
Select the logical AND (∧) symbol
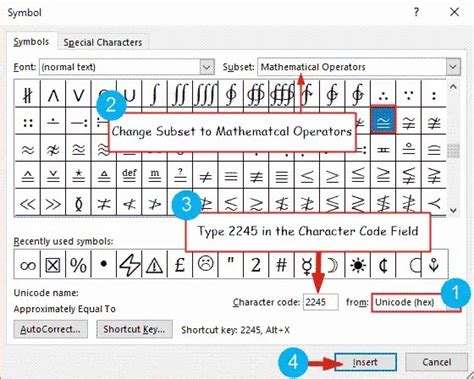(53, 94)
